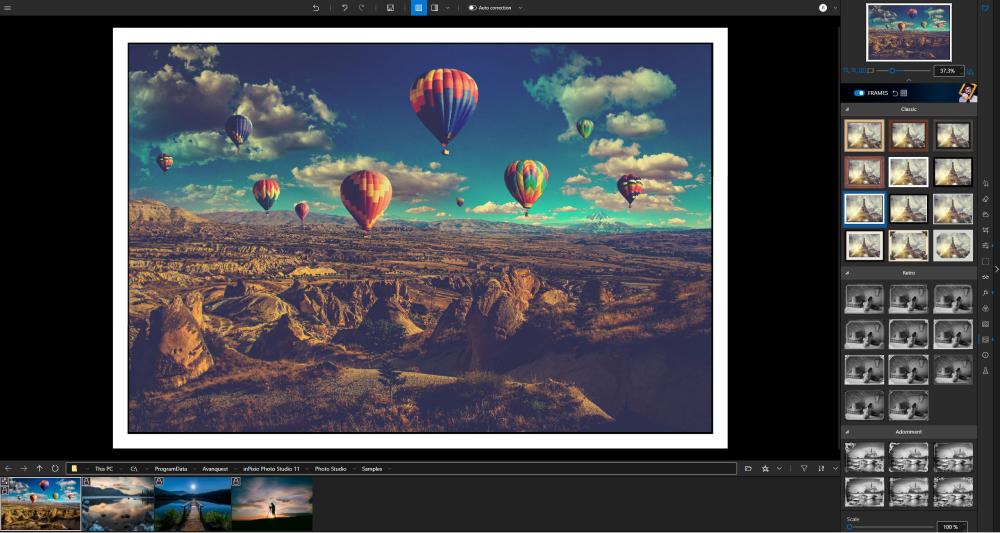This screenshot has height=533, width=1000.
Task: Click the Samples folder in path bar
Action: pyautogui.click(x=371, y=468)
